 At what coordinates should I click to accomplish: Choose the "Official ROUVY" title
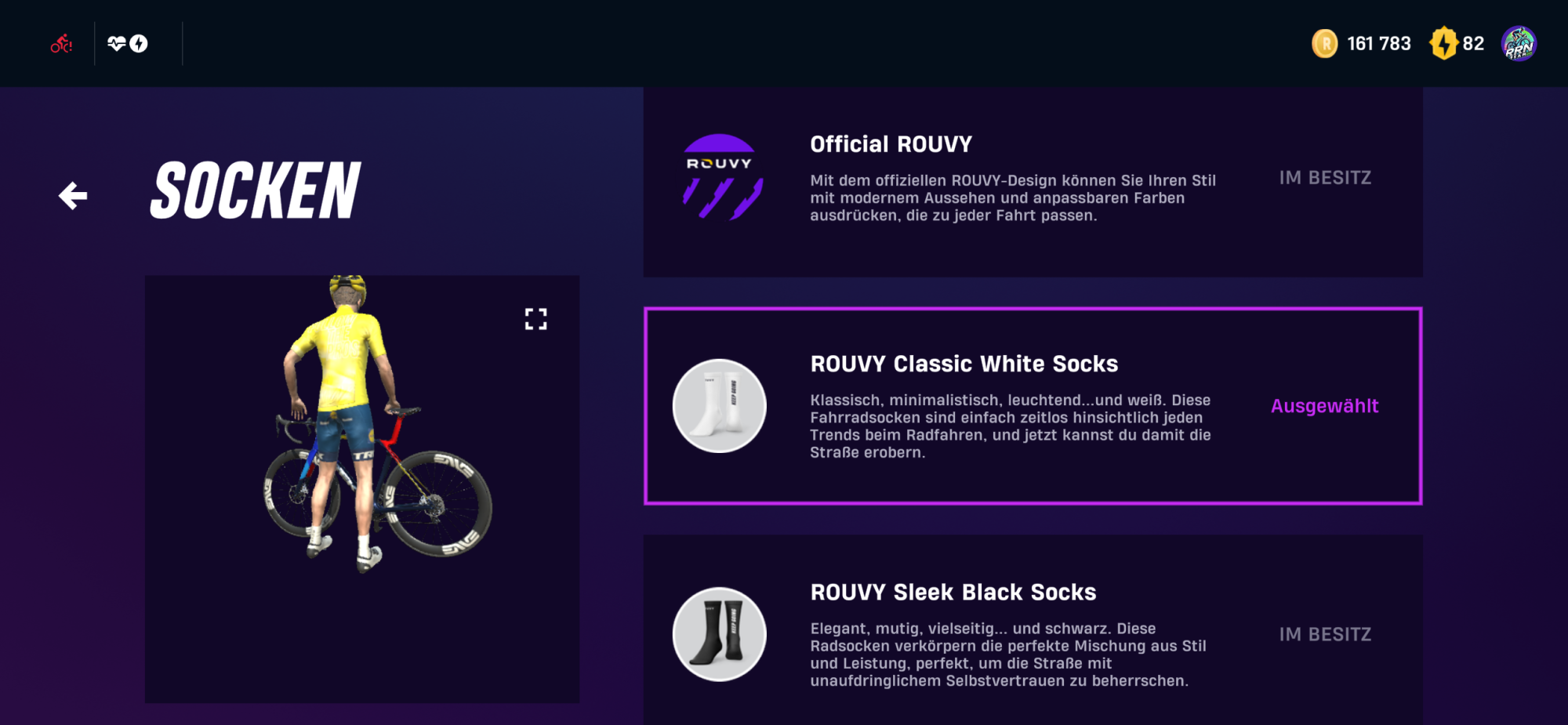891,144
